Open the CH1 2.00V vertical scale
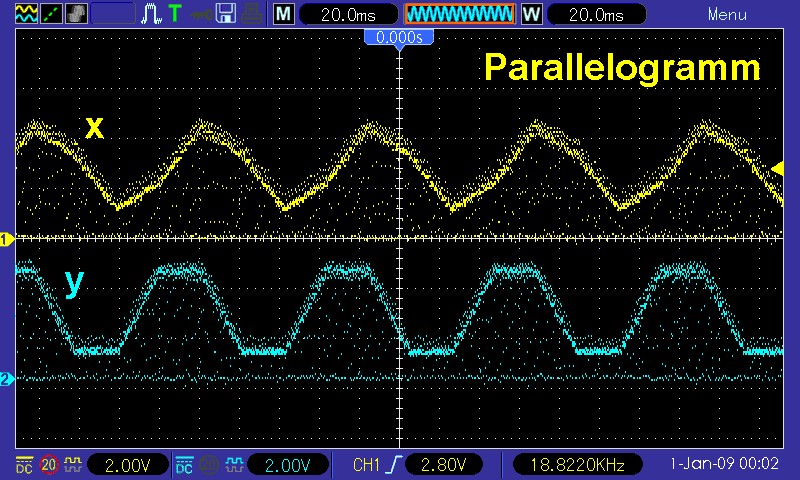The image size is (800, 480). click(x=127, y=464)
